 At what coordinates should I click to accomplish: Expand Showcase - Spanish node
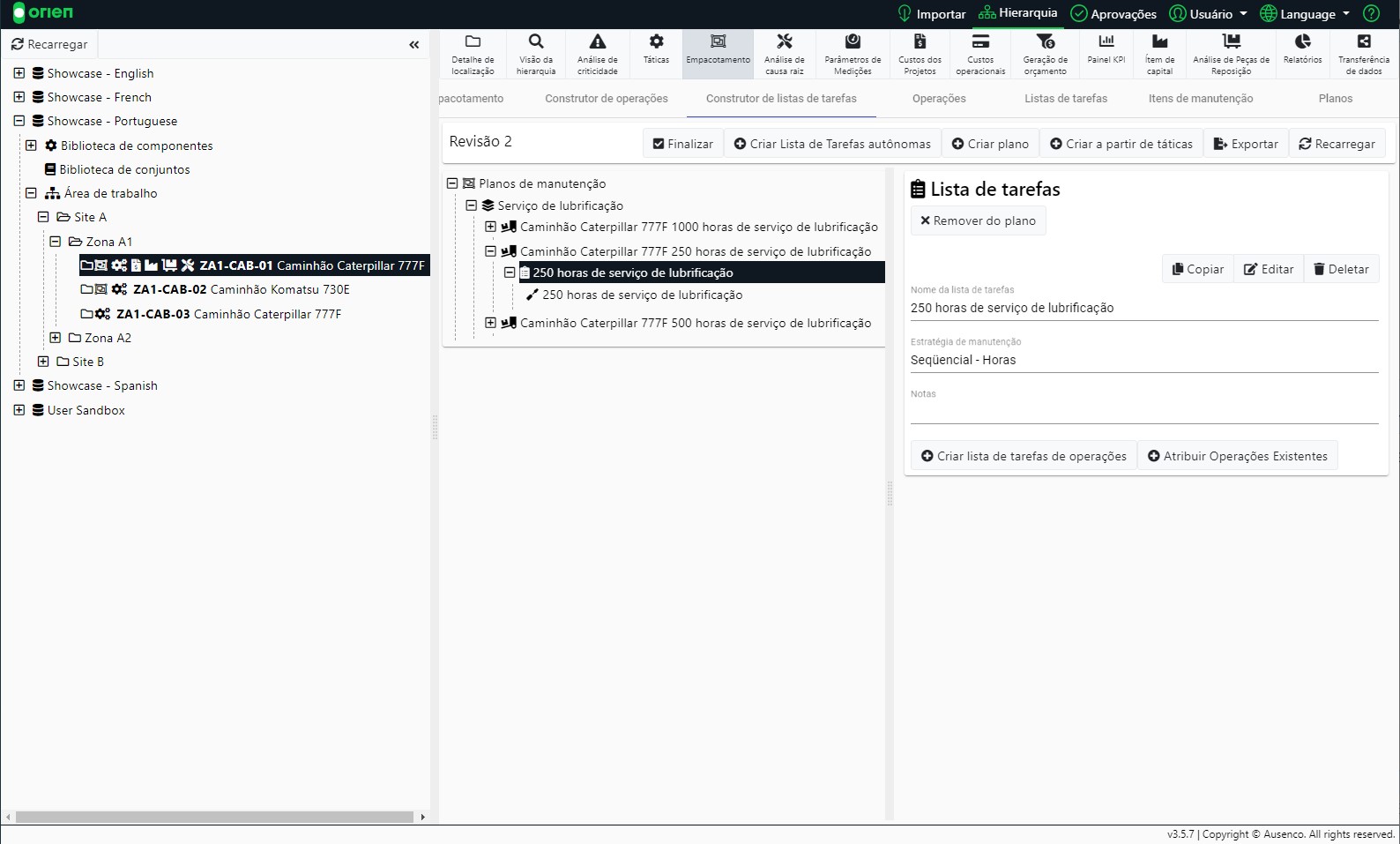19,385
